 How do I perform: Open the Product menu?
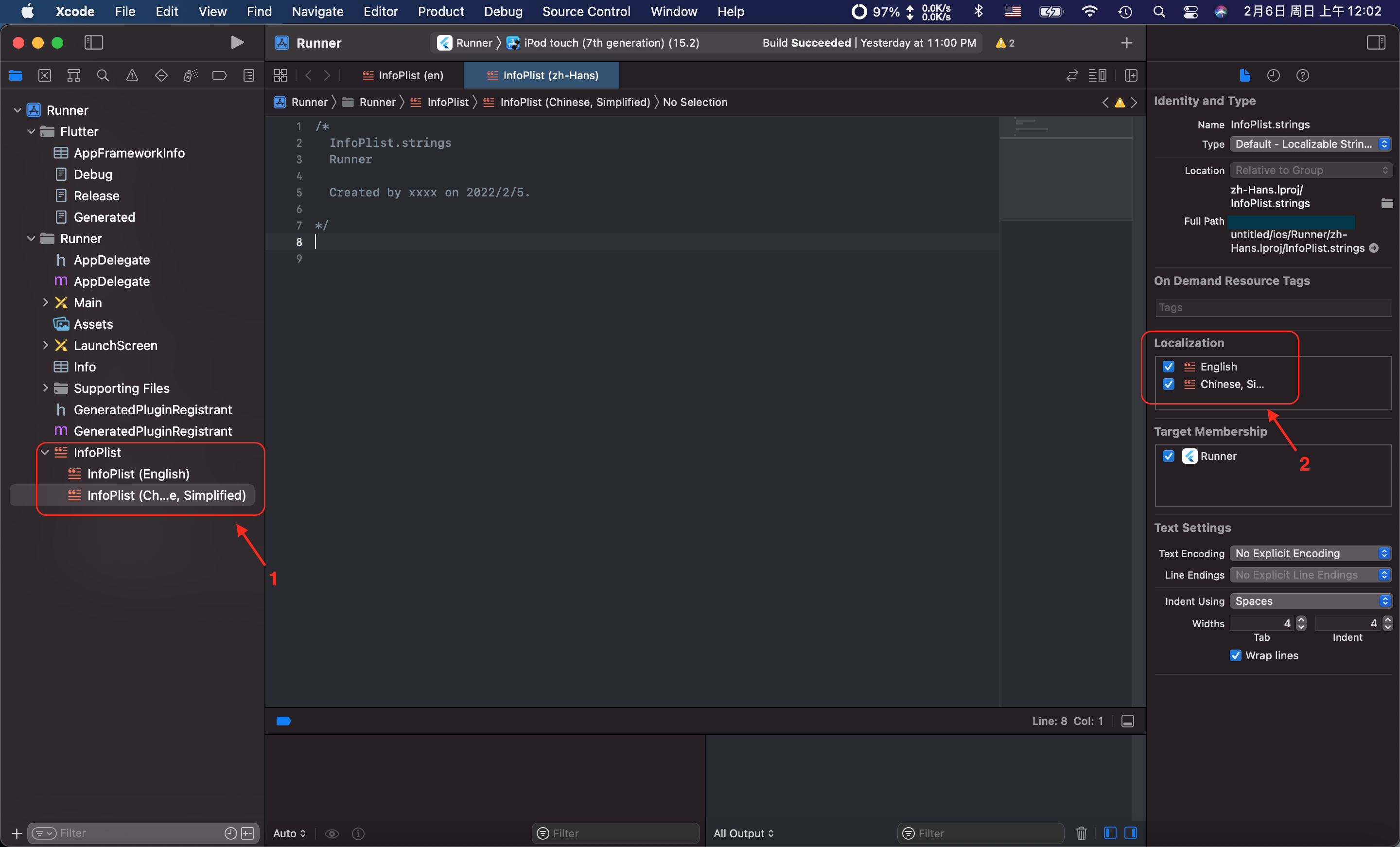441,11
